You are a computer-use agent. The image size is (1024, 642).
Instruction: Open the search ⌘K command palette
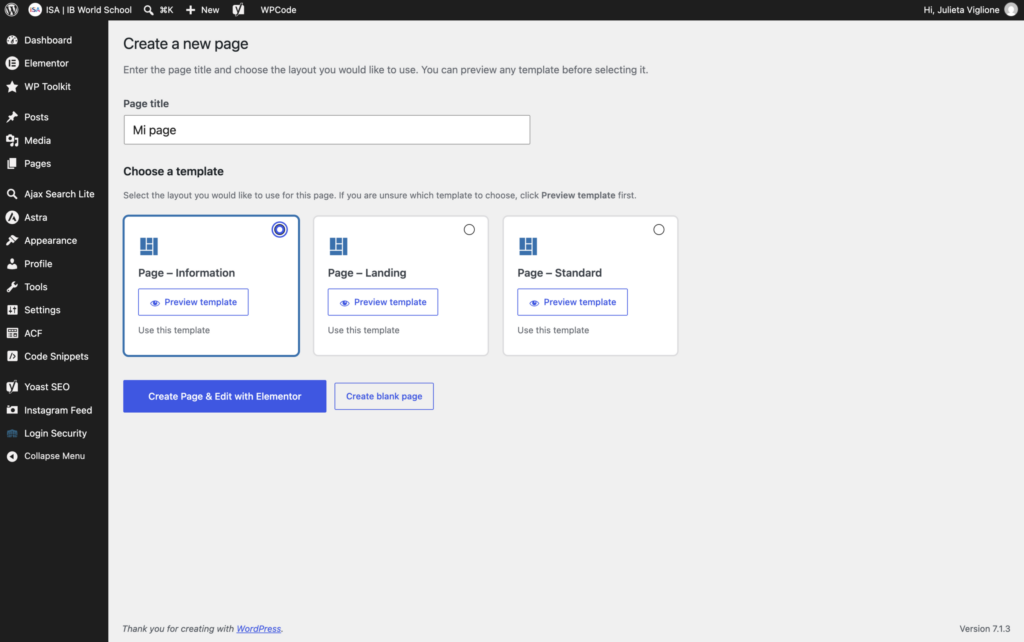tap(158, 10)
